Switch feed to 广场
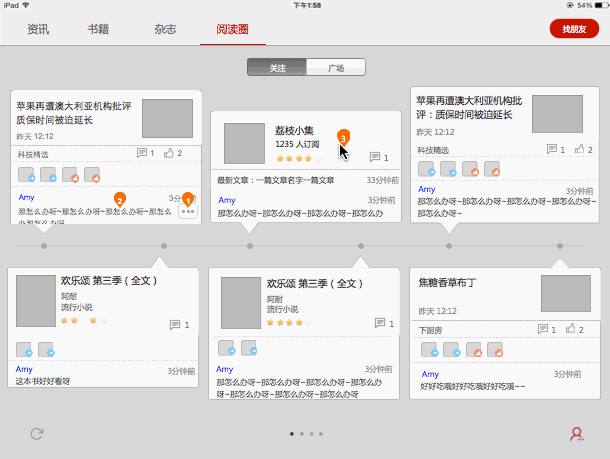 point(336,67)
